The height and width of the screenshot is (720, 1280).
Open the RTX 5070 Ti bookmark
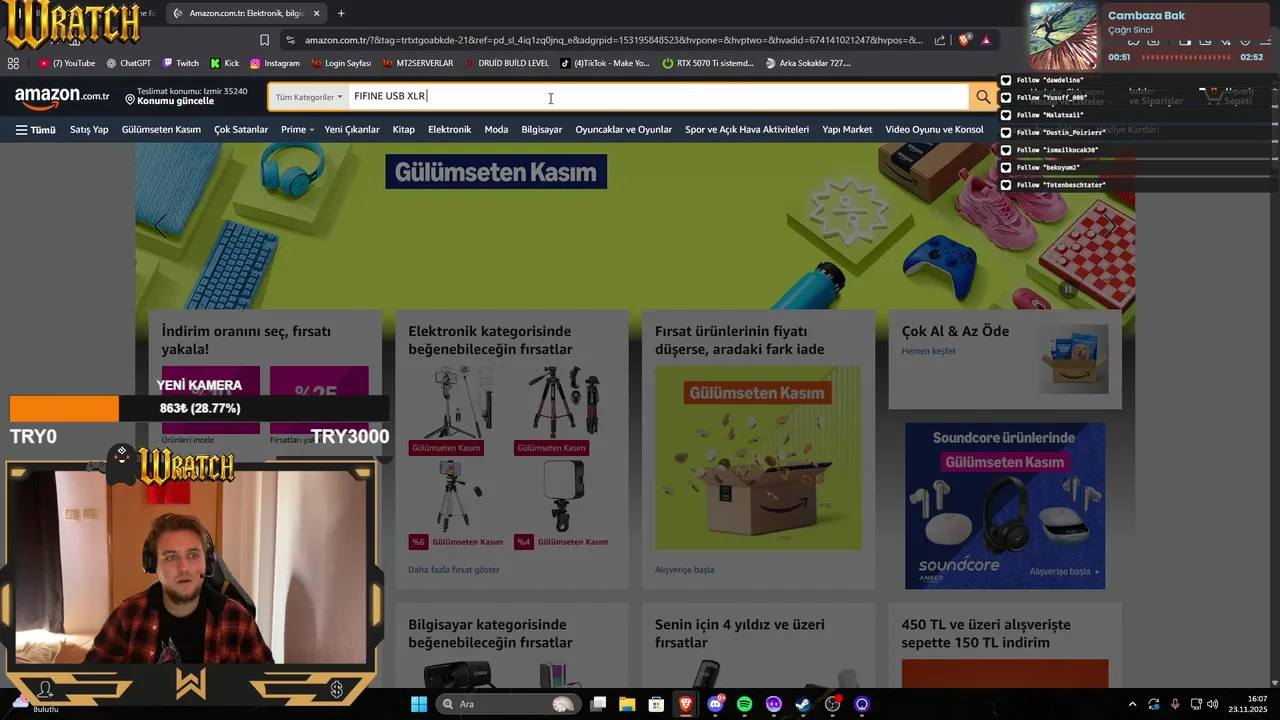tap(707, 63)
